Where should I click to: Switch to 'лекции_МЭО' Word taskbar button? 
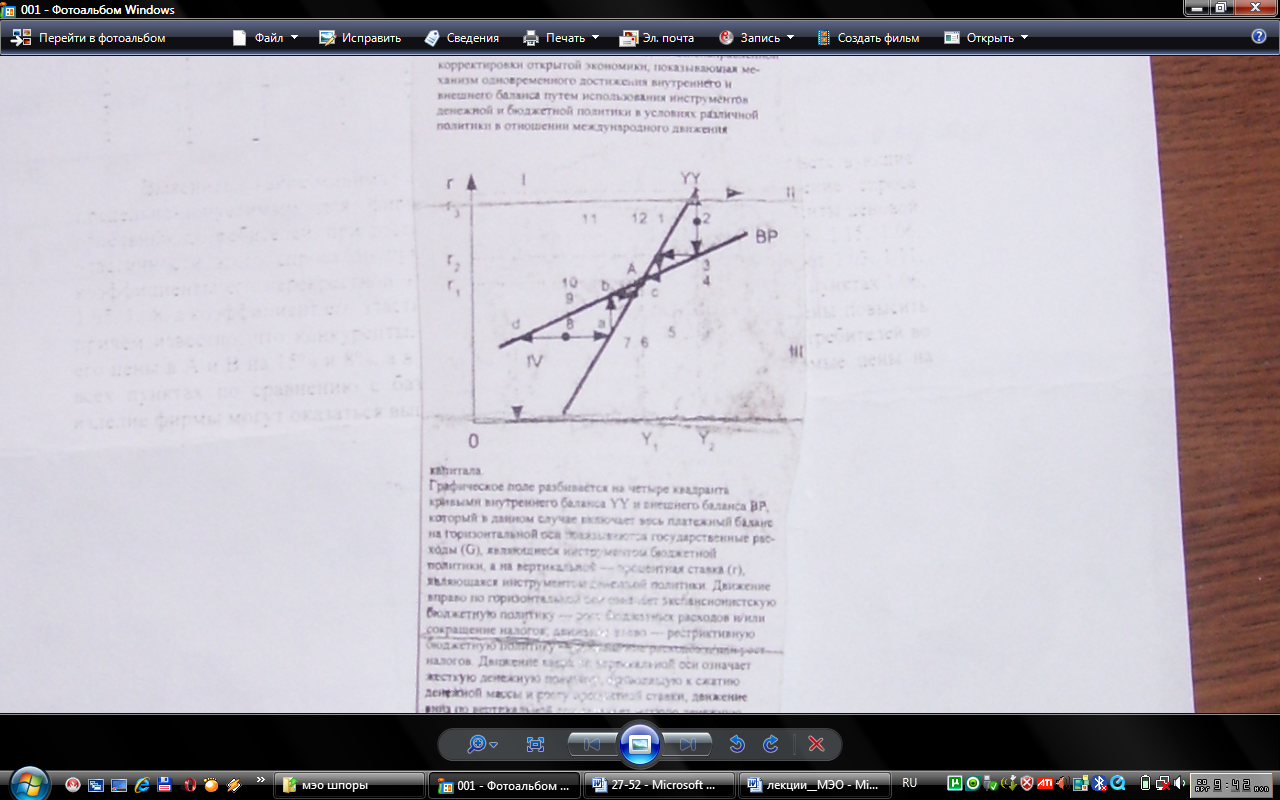814,785
